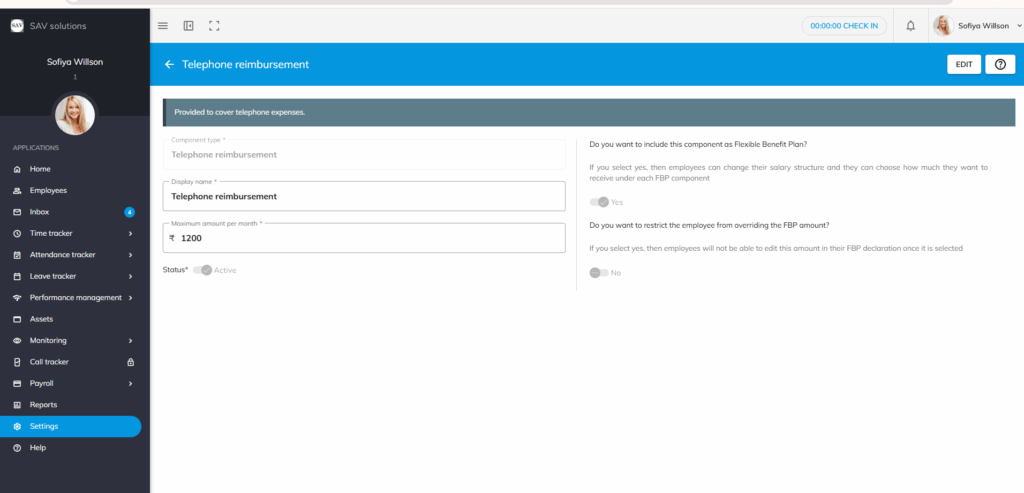This screenshot has width=1024, height=493.
Task: Click the 00:00:00 CHECK IN button
Action: [844, 26]
